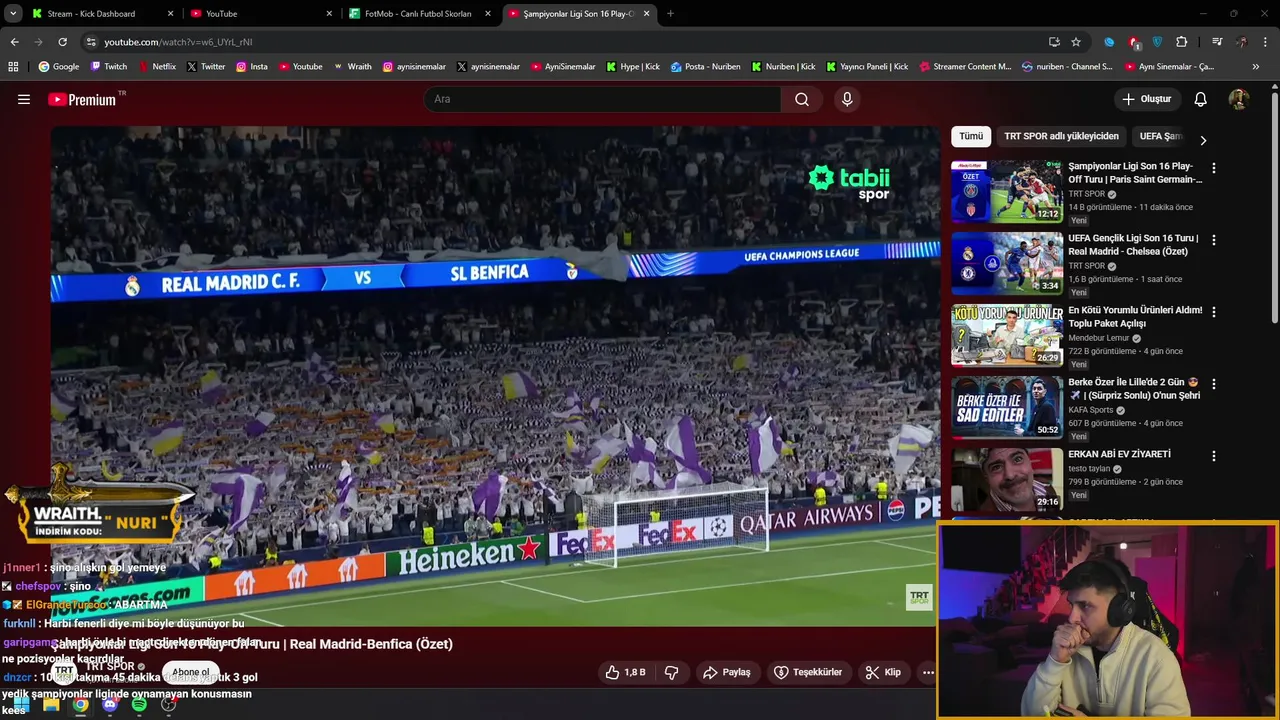Open Streamer Content M... bookmark
1280x720 pixels.
(x=964, y=67)
